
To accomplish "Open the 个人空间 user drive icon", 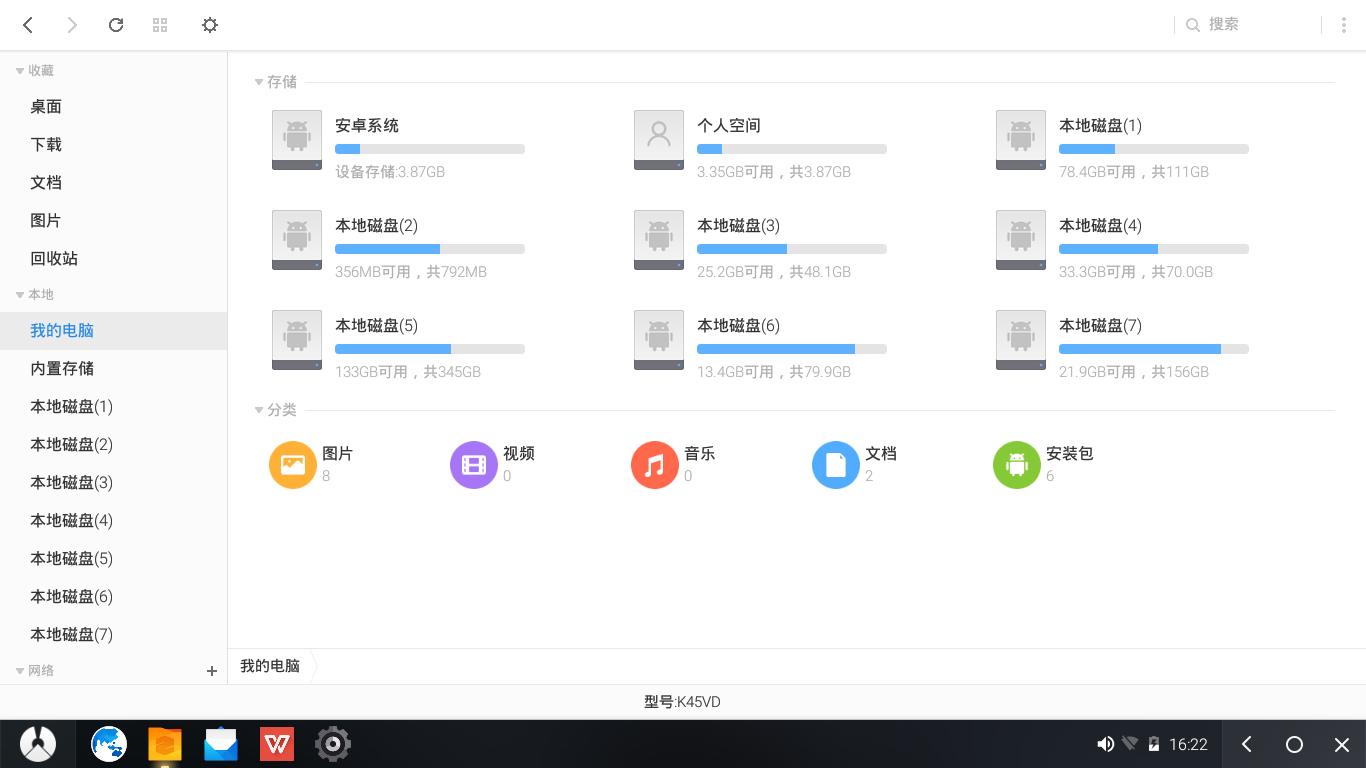I will point(659,140).
